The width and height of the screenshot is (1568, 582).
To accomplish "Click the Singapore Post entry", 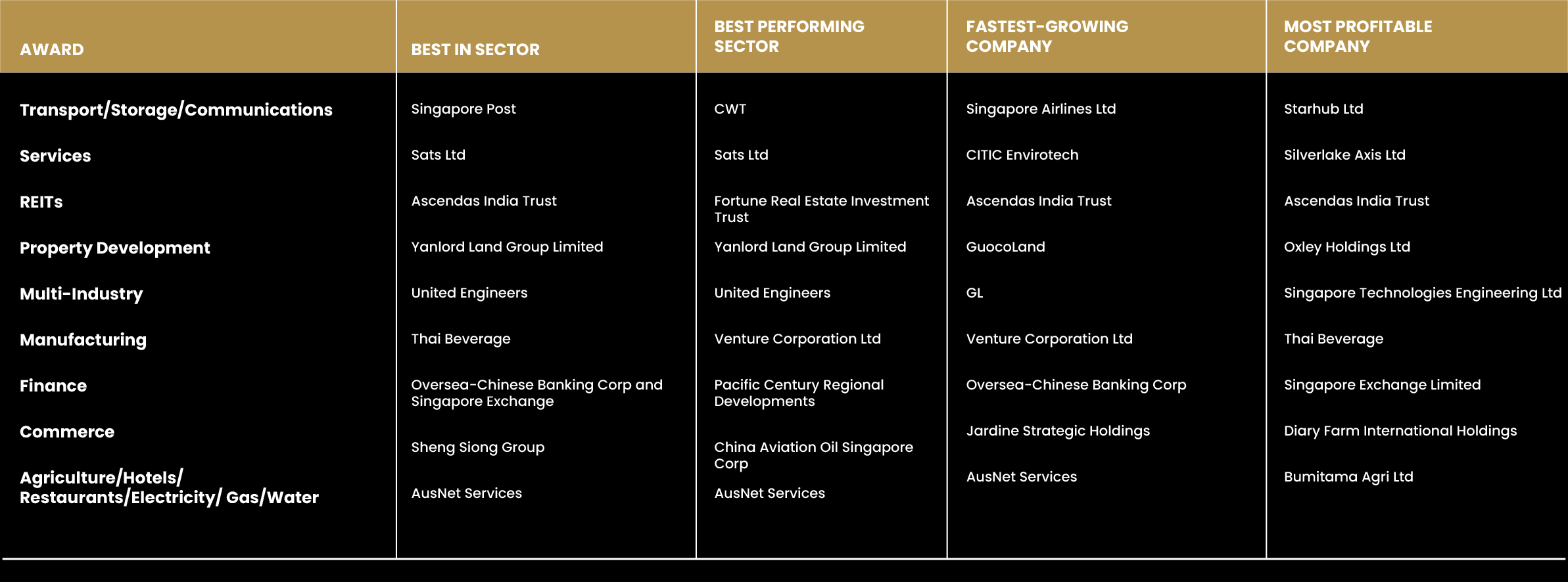I will [x=463, y=109].
